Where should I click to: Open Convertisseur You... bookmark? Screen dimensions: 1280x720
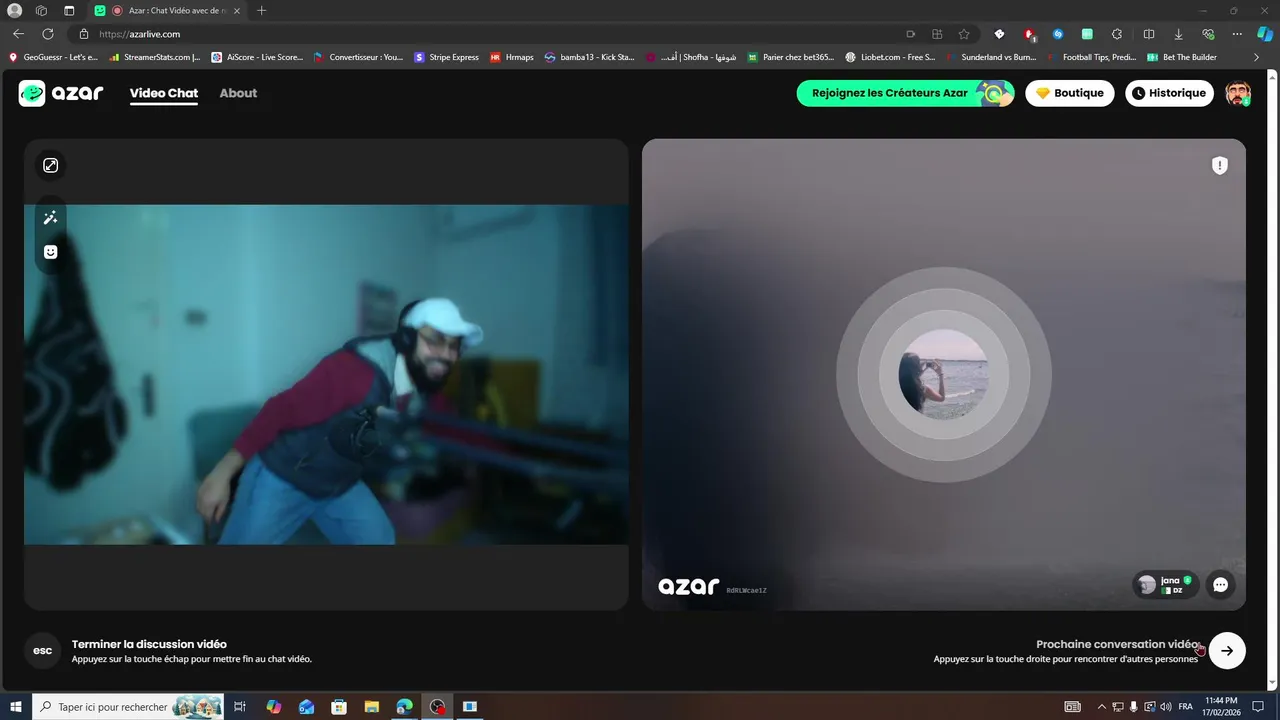358,57
